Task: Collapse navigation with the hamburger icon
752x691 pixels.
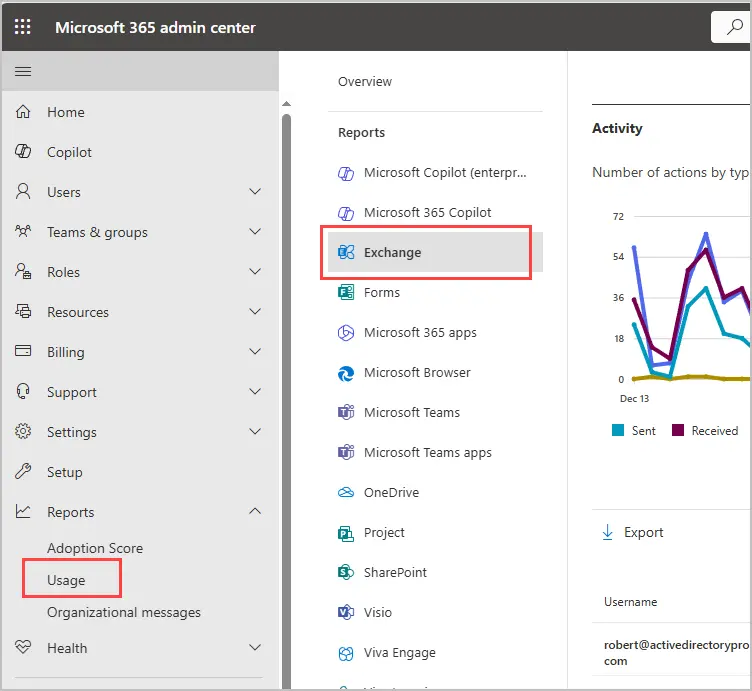Action: pyautogui.click(x=23, y=71)
